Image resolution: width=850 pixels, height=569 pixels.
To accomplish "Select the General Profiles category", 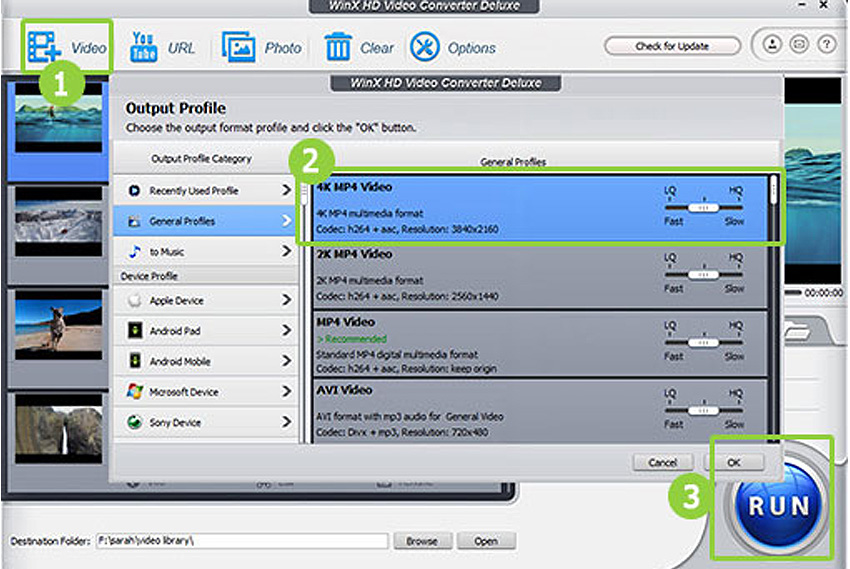I will coord(205,221).
